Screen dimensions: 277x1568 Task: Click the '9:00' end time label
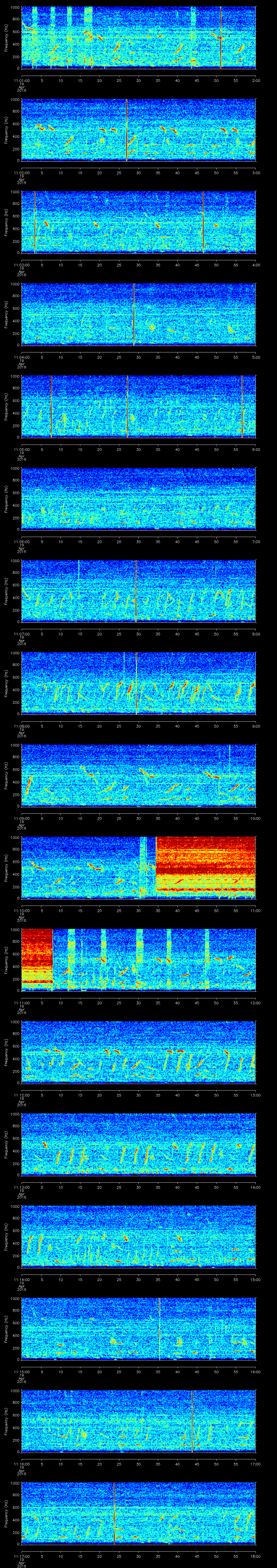point(256,726)
